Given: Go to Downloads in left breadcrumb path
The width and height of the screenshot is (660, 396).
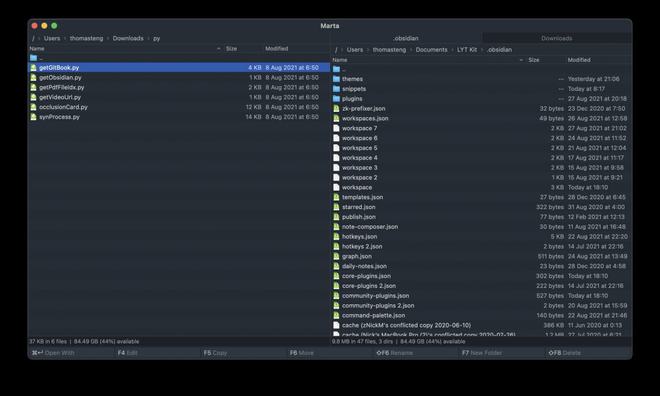Looking at the screenshot, I should 128,38.
